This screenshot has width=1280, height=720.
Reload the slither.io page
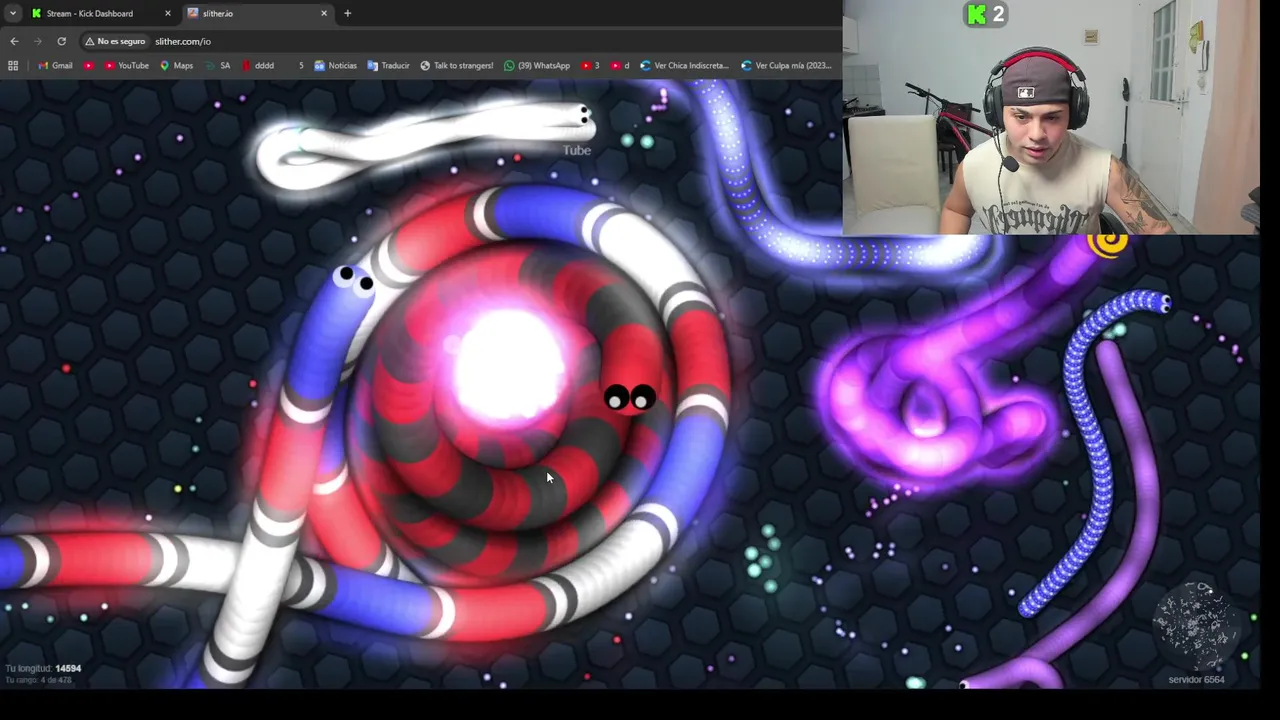62,41
